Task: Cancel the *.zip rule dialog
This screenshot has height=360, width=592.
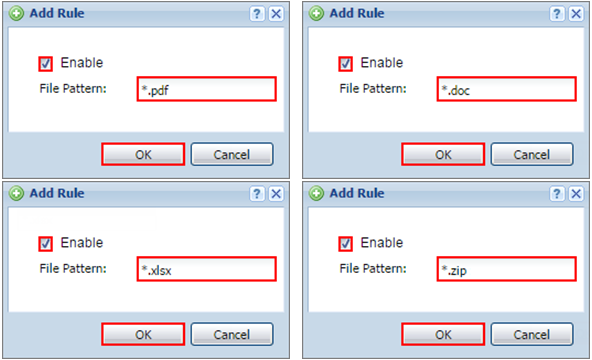Action: pos(532,334)
